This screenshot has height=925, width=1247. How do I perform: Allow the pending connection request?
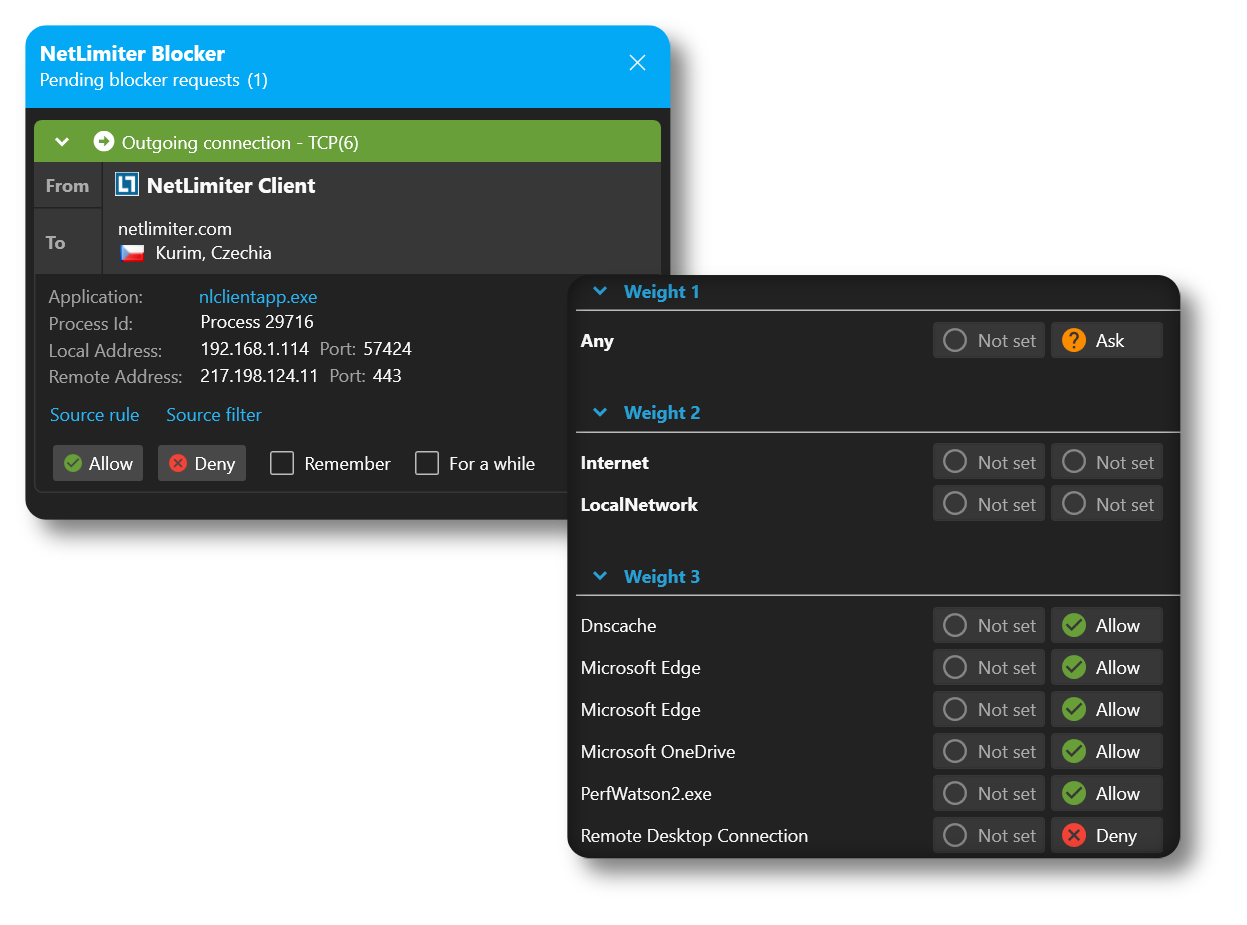click(x=98, y=463)
